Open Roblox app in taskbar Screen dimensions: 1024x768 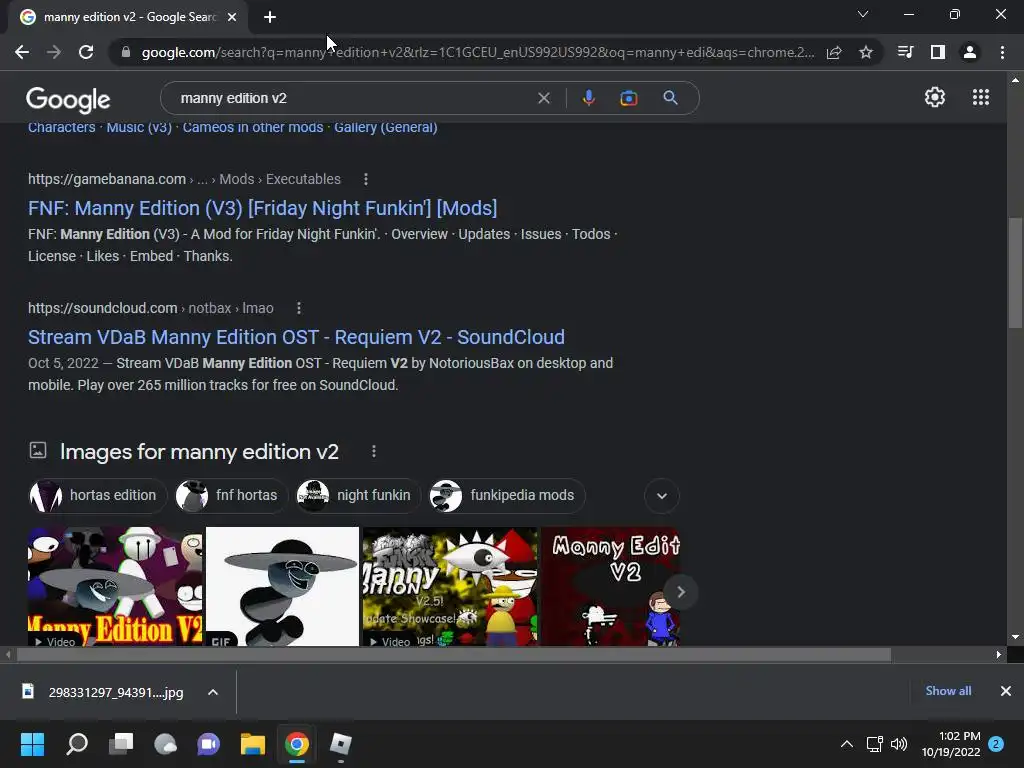coord(340,744)
